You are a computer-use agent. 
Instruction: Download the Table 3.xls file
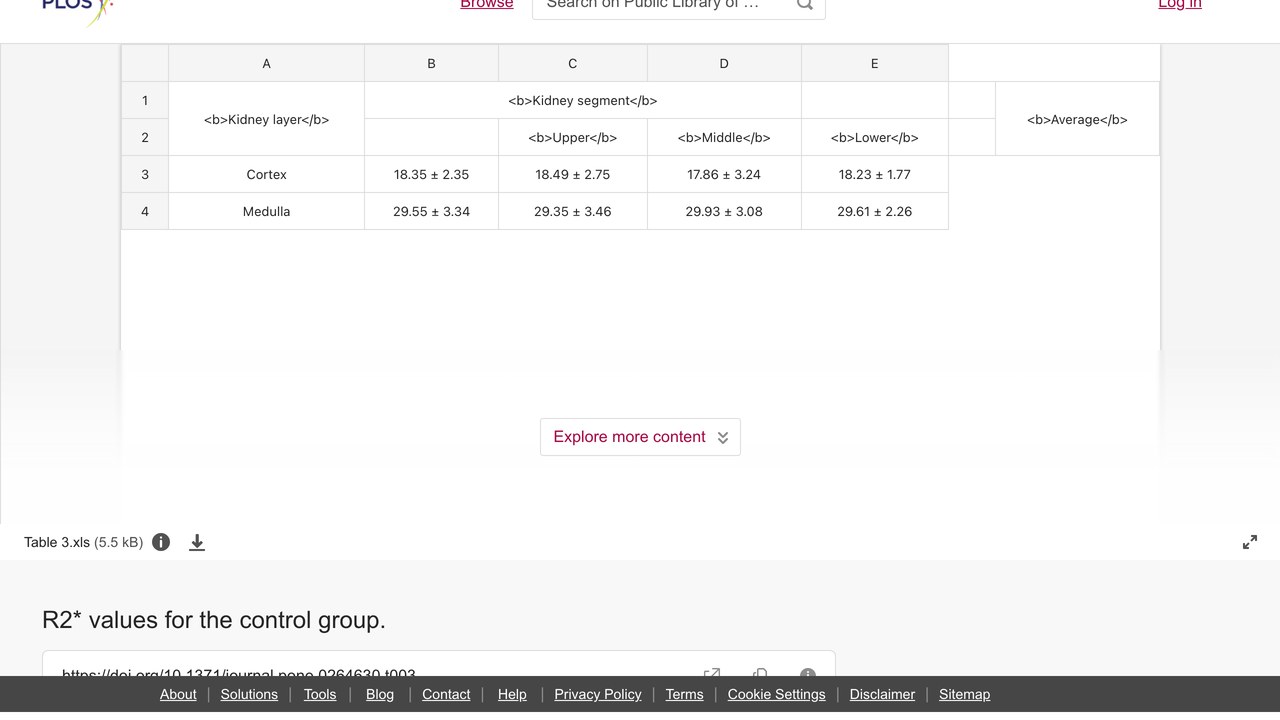(x=197, y=542)
